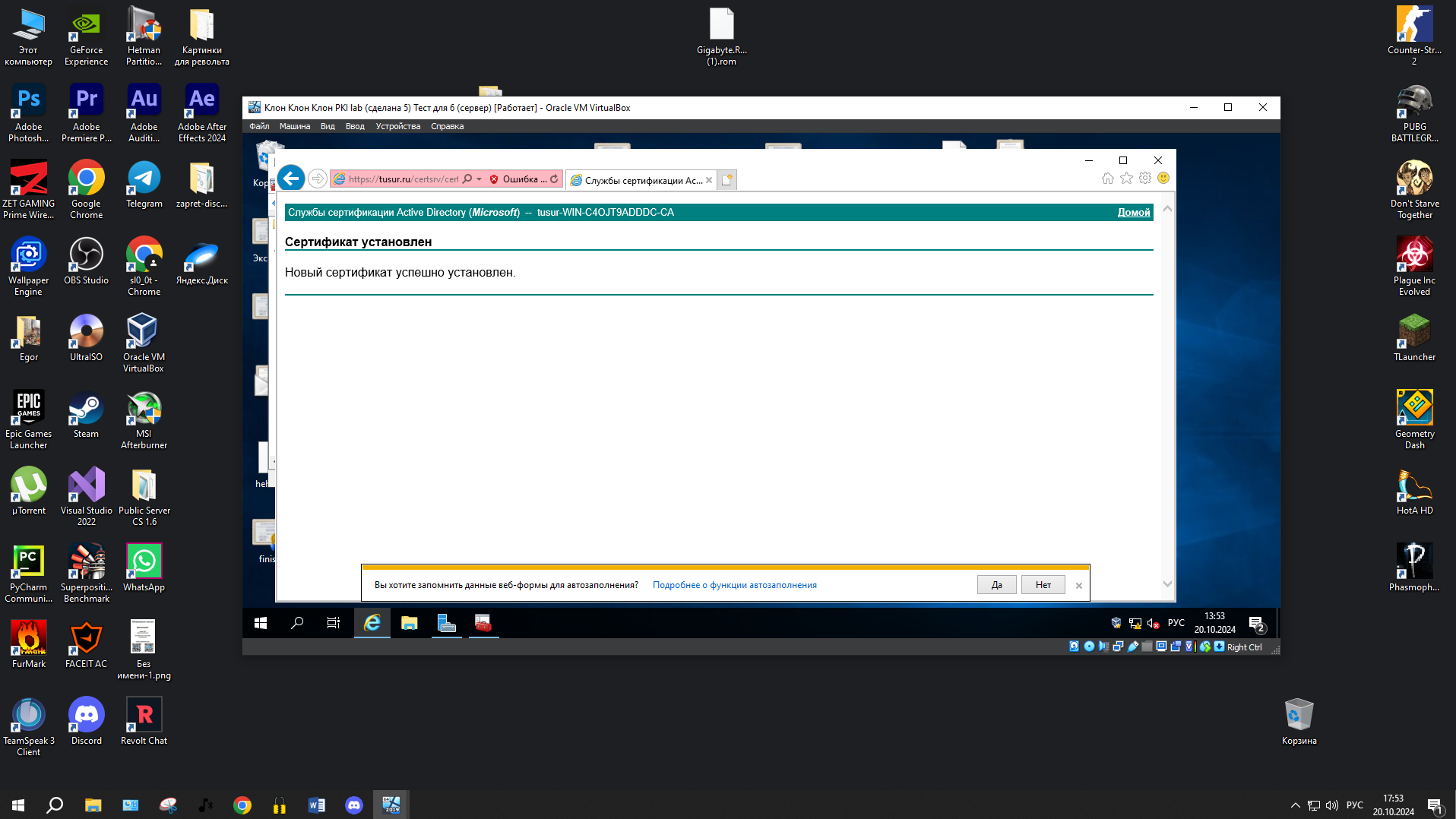This screenshot has width=1456, height=819.
Task: Open Visual Studio 2022 desktop shortcut
Action: point(86,496)
